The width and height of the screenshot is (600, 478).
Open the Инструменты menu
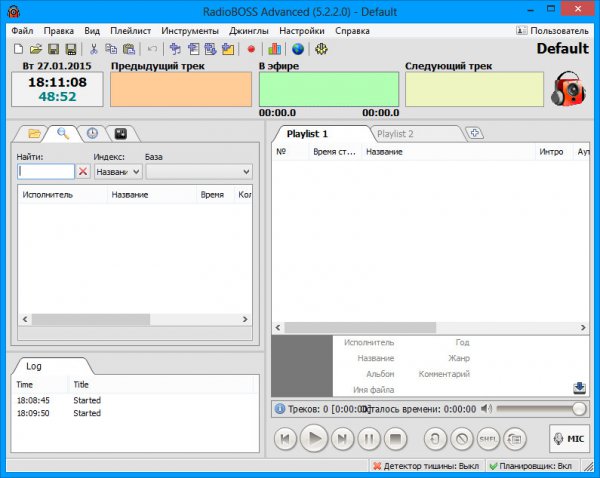point(190,31)
